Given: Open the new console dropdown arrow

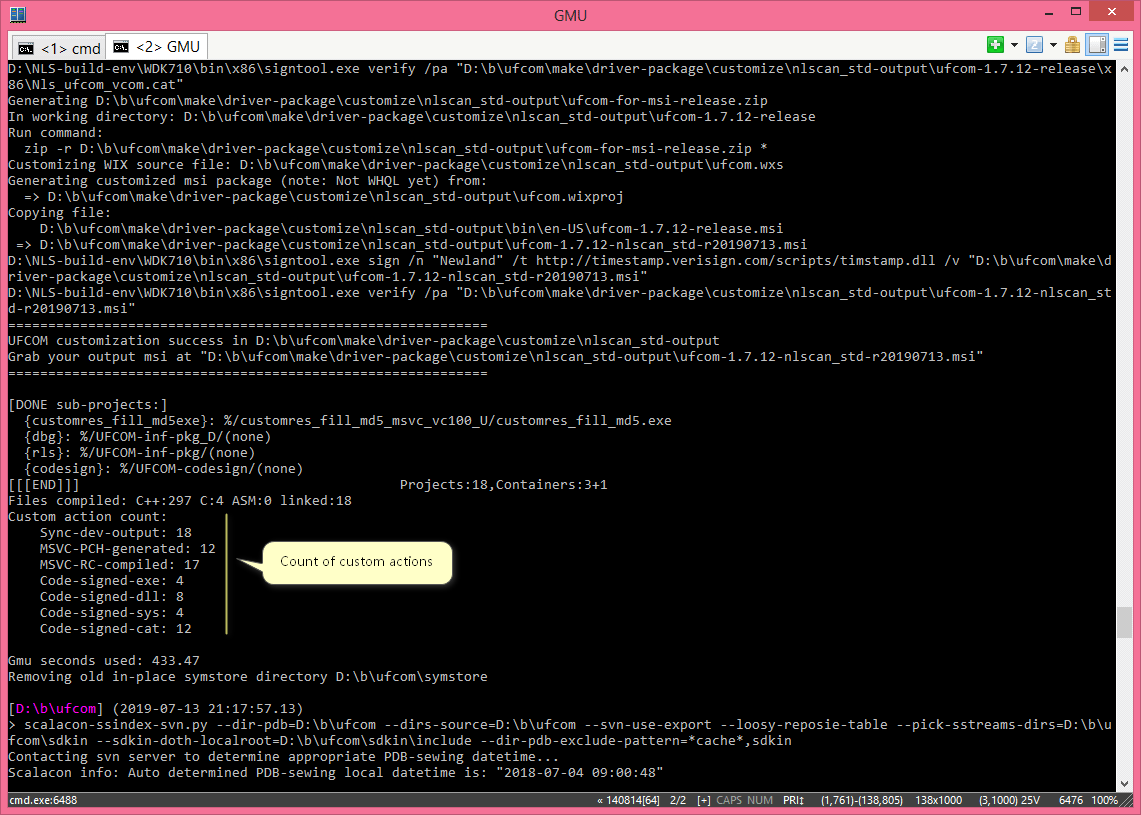Looking at the screenshot, I should [1014, 45].
